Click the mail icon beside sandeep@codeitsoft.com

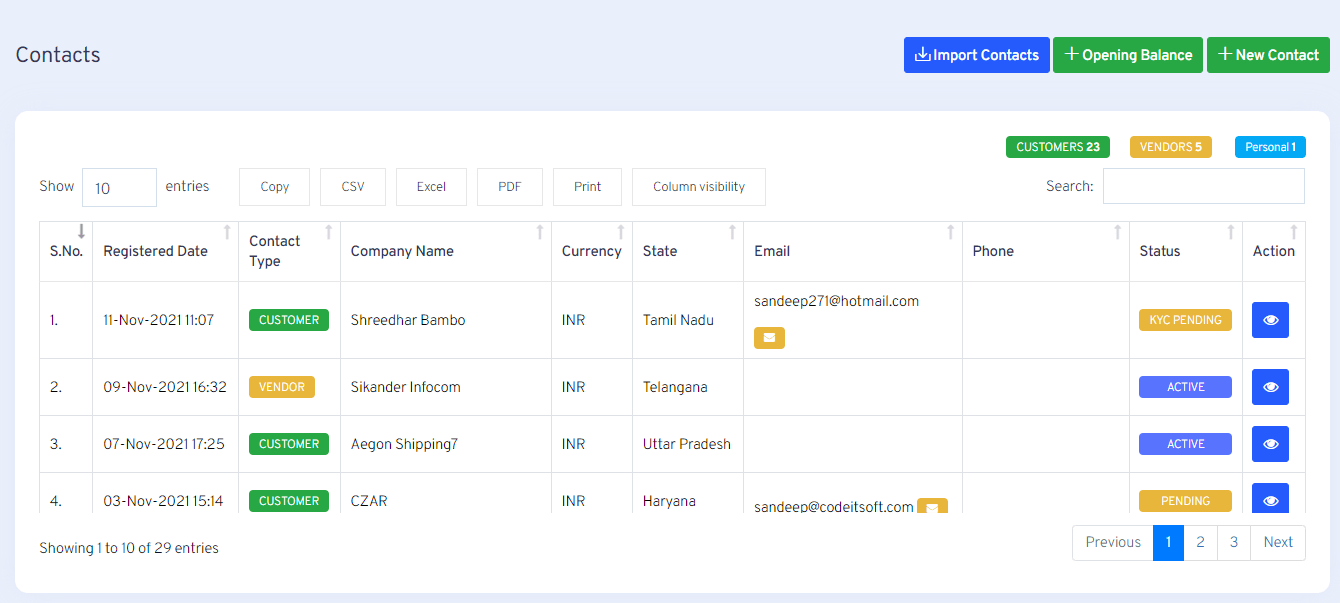(932, 506)
